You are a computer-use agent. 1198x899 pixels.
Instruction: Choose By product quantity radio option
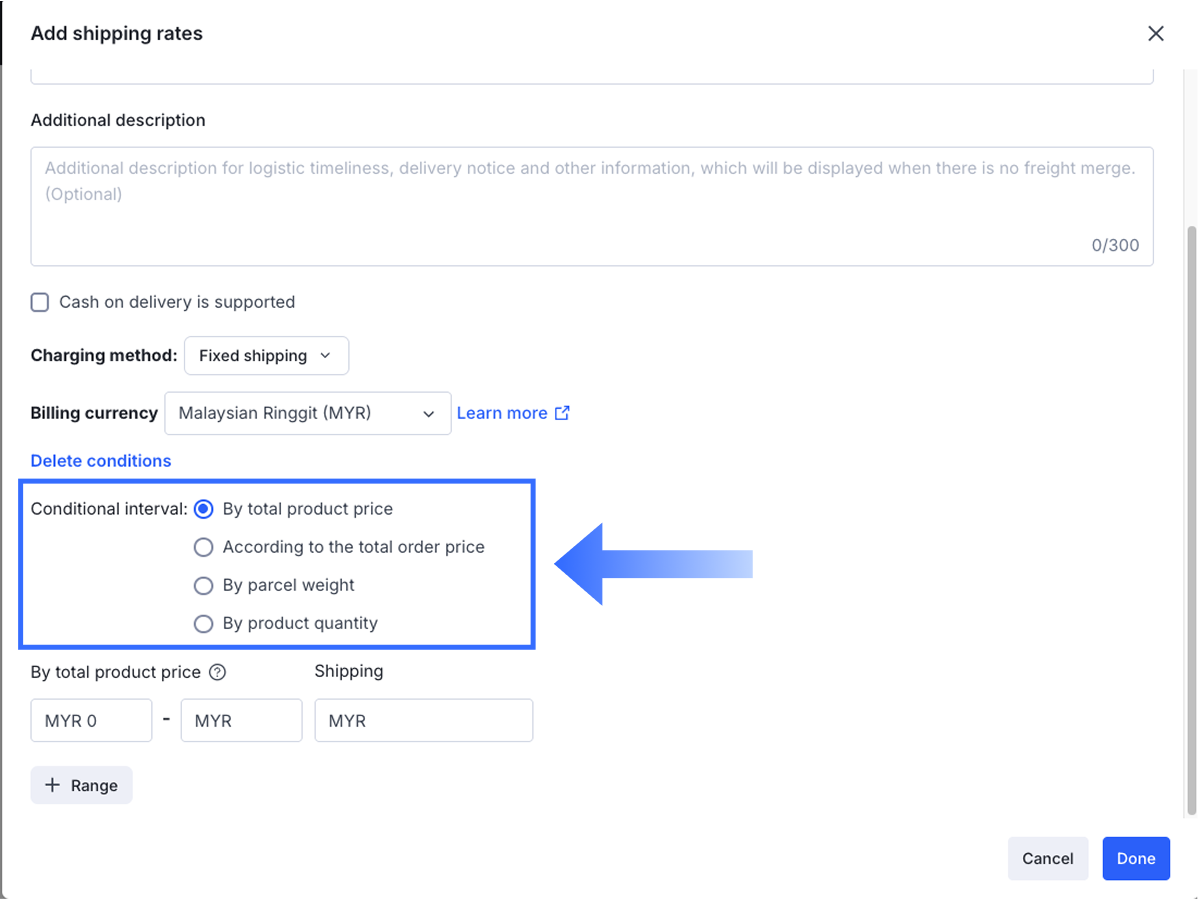pos(204,623)
